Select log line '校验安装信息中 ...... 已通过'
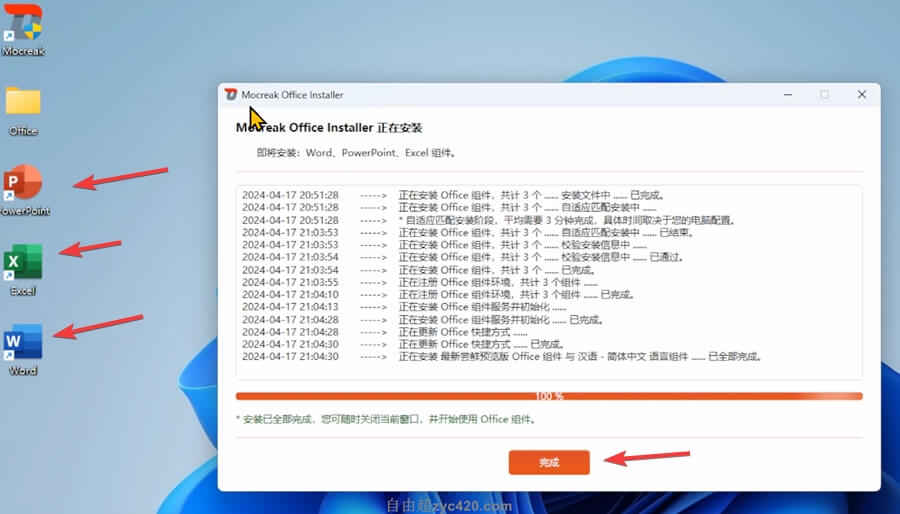The height and width of the screenshot is (514, 900). click(x=463, y=257)
